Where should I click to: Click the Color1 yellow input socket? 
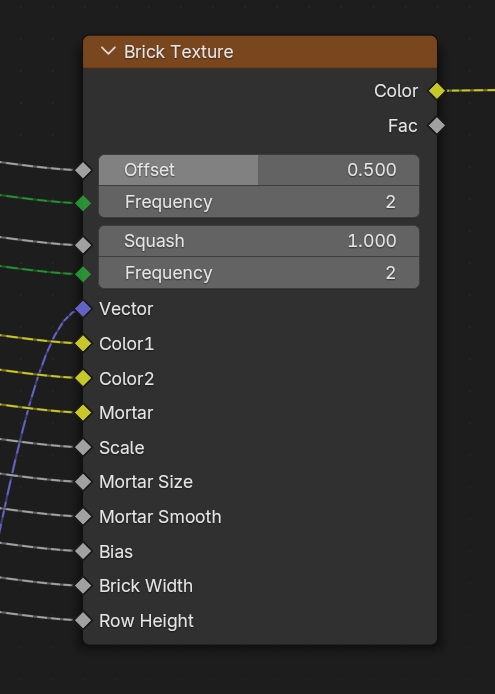(x=83, y=343)
